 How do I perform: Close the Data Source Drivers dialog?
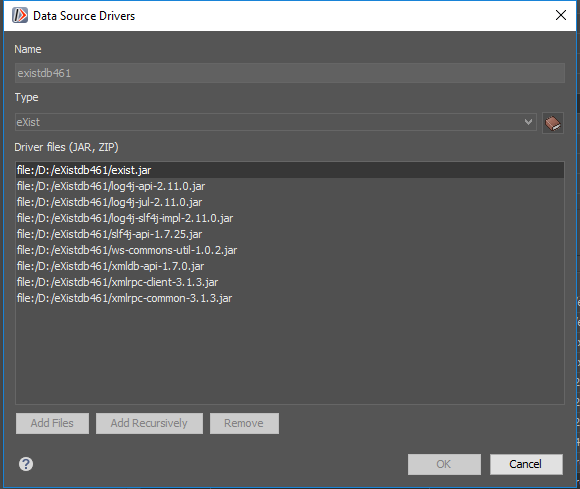coord(561,15)
